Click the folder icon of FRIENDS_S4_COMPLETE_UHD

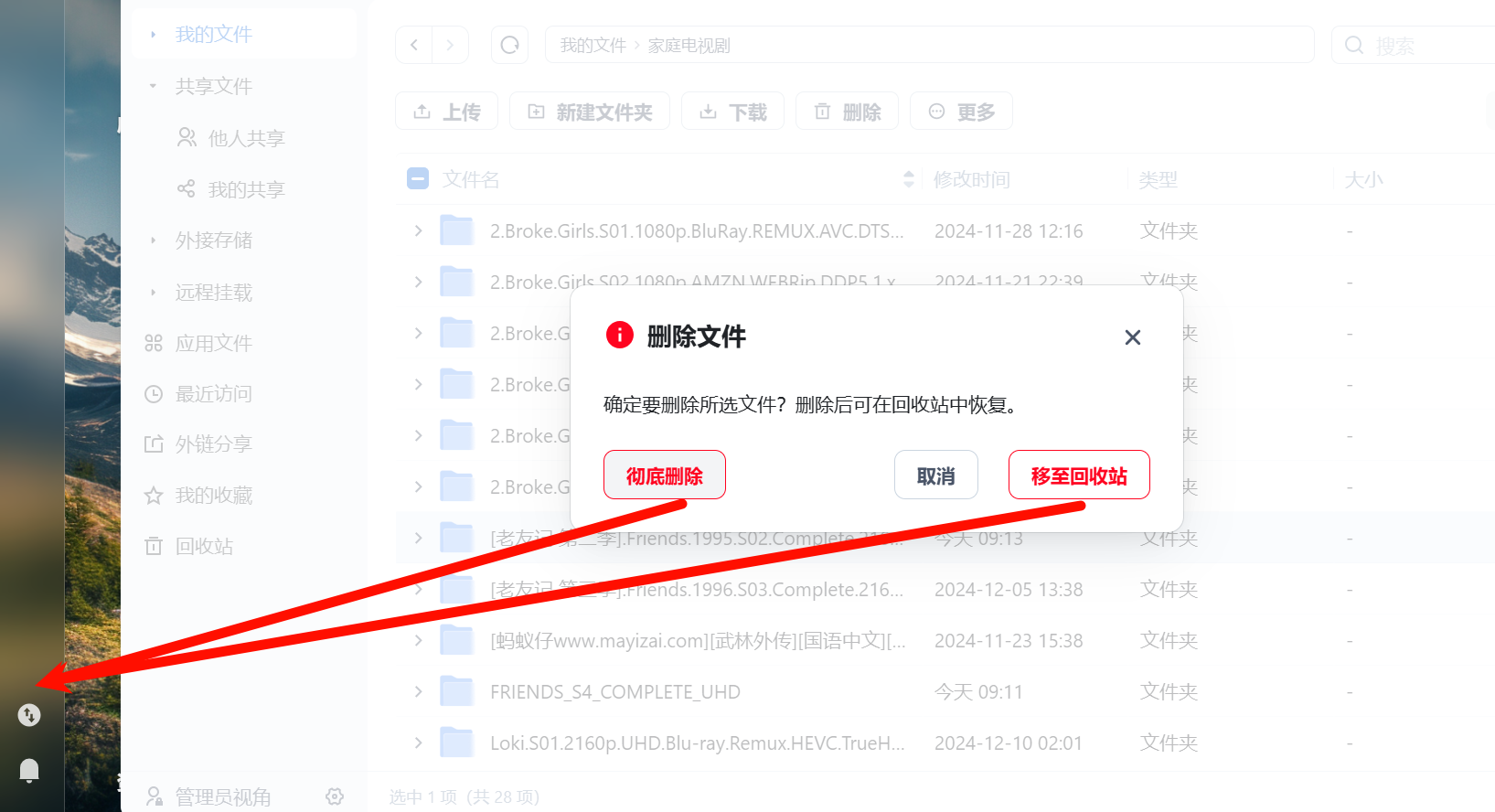456,691
